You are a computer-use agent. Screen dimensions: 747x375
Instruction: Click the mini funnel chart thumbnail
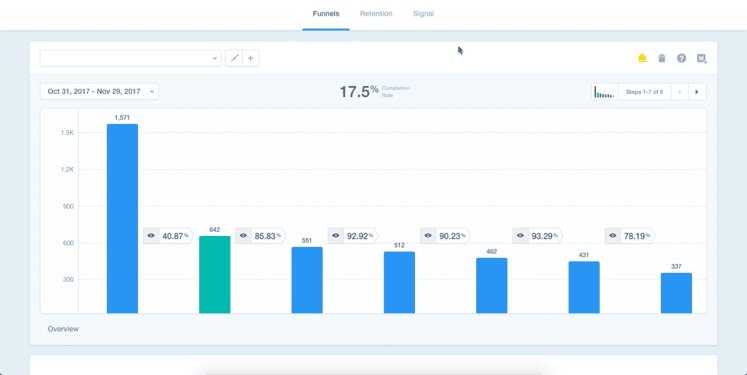coord(605,91)
